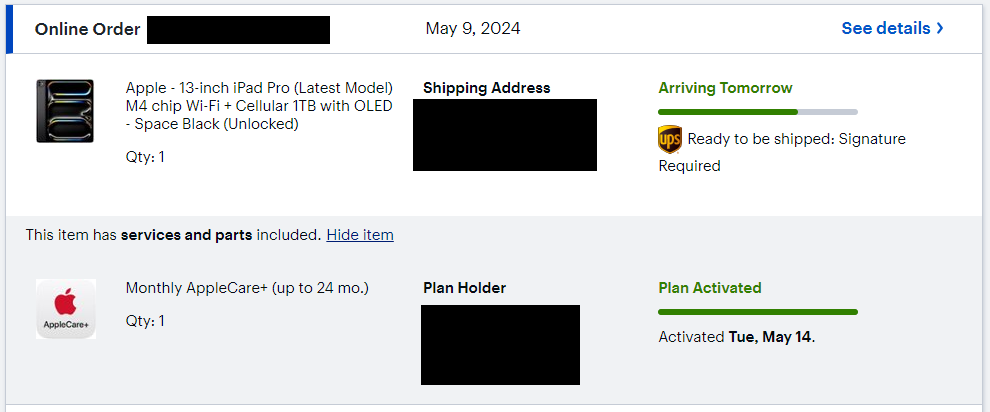Click the iPad Pro 13-inch product title
This screenshot has height=412, width=990.
259,106
